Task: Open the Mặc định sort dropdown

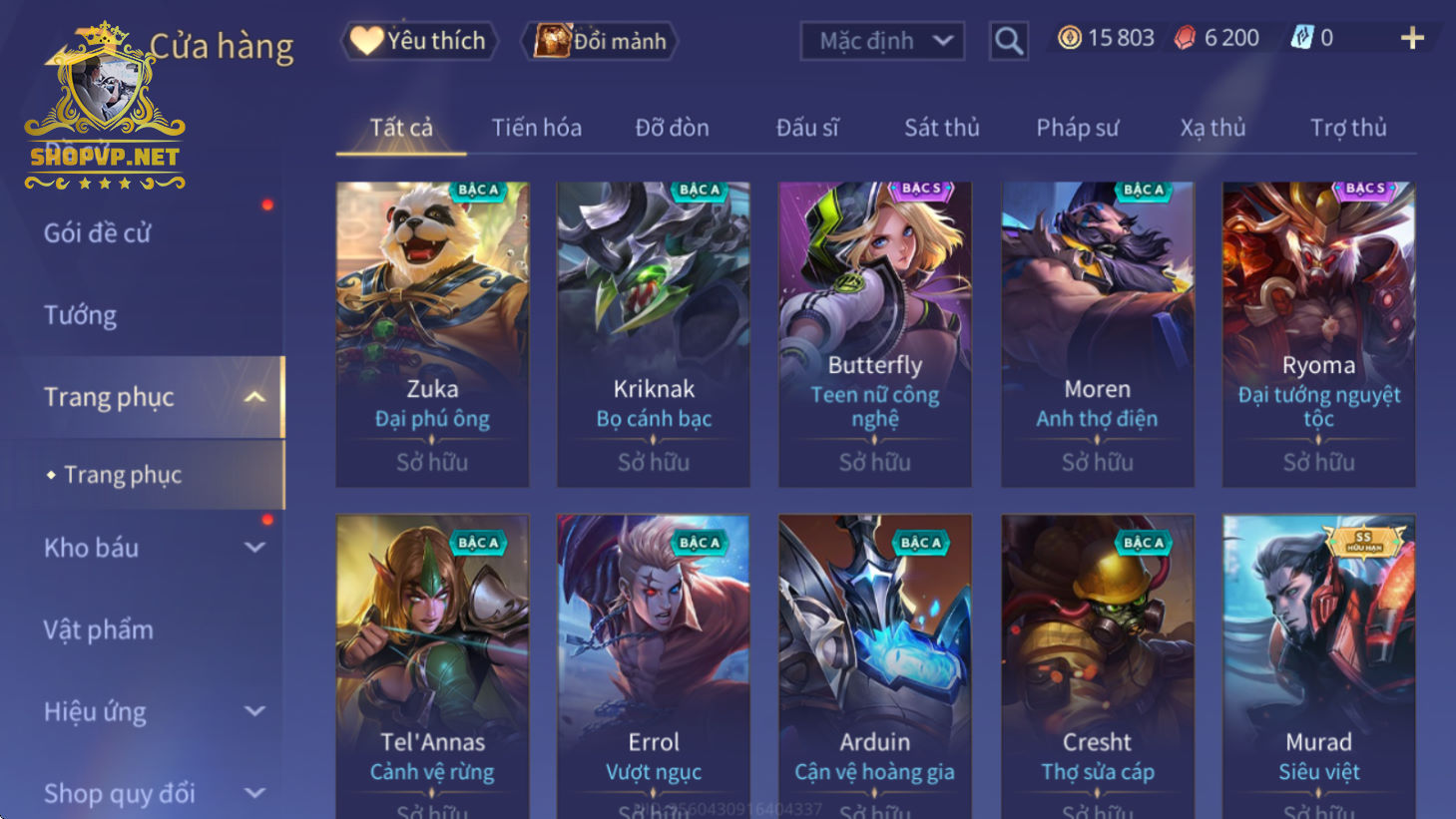Action: [x=882, y=41]
